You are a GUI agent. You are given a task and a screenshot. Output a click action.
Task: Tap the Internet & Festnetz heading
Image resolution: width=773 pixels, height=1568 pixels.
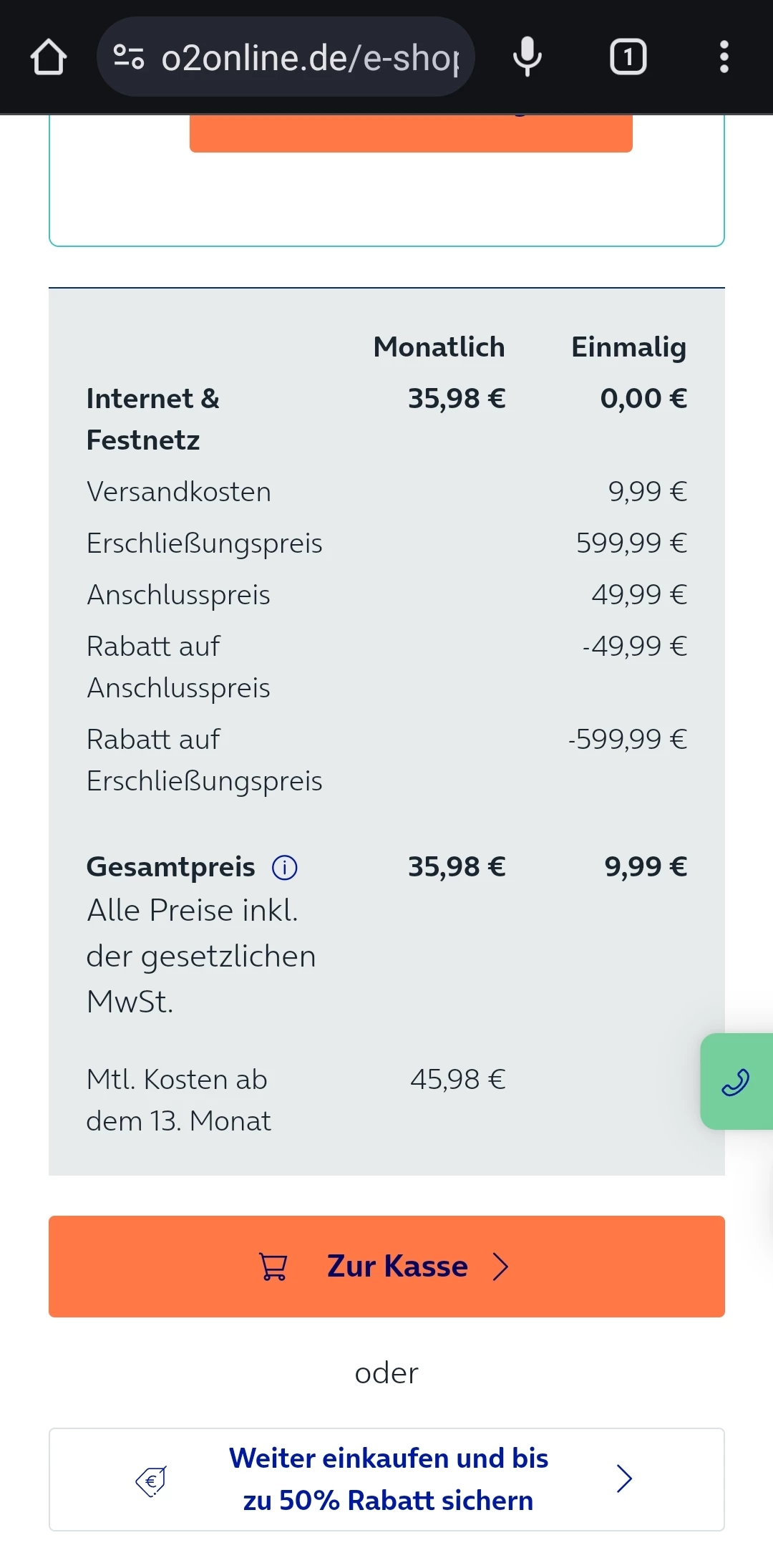(152, 419)
